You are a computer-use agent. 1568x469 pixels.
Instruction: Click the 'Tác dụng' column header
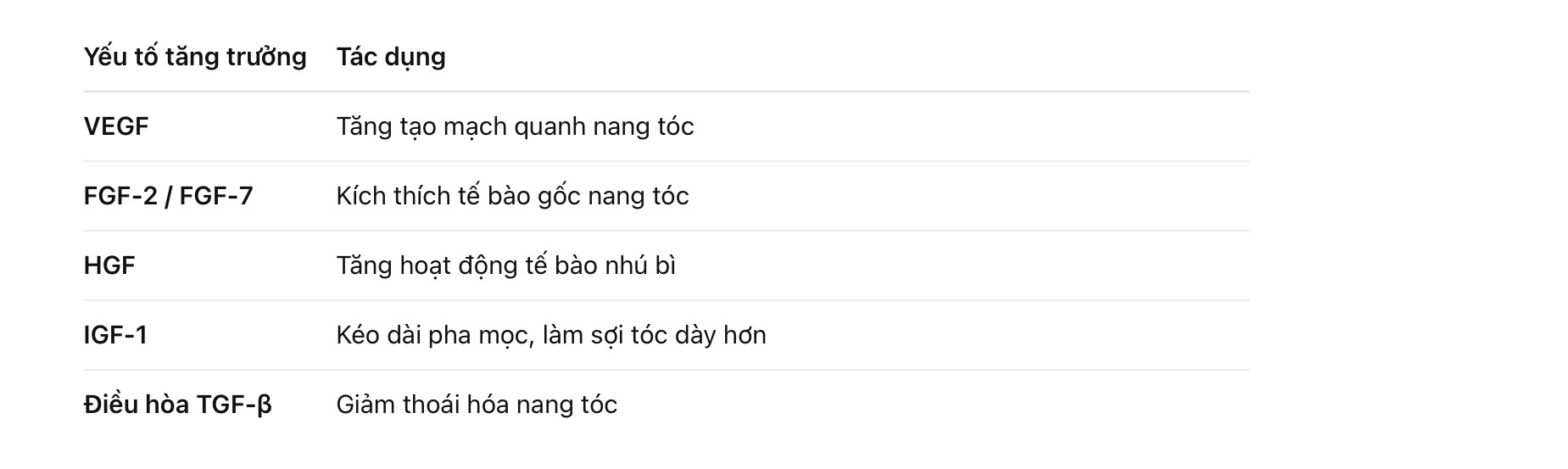tap(391, 57)
